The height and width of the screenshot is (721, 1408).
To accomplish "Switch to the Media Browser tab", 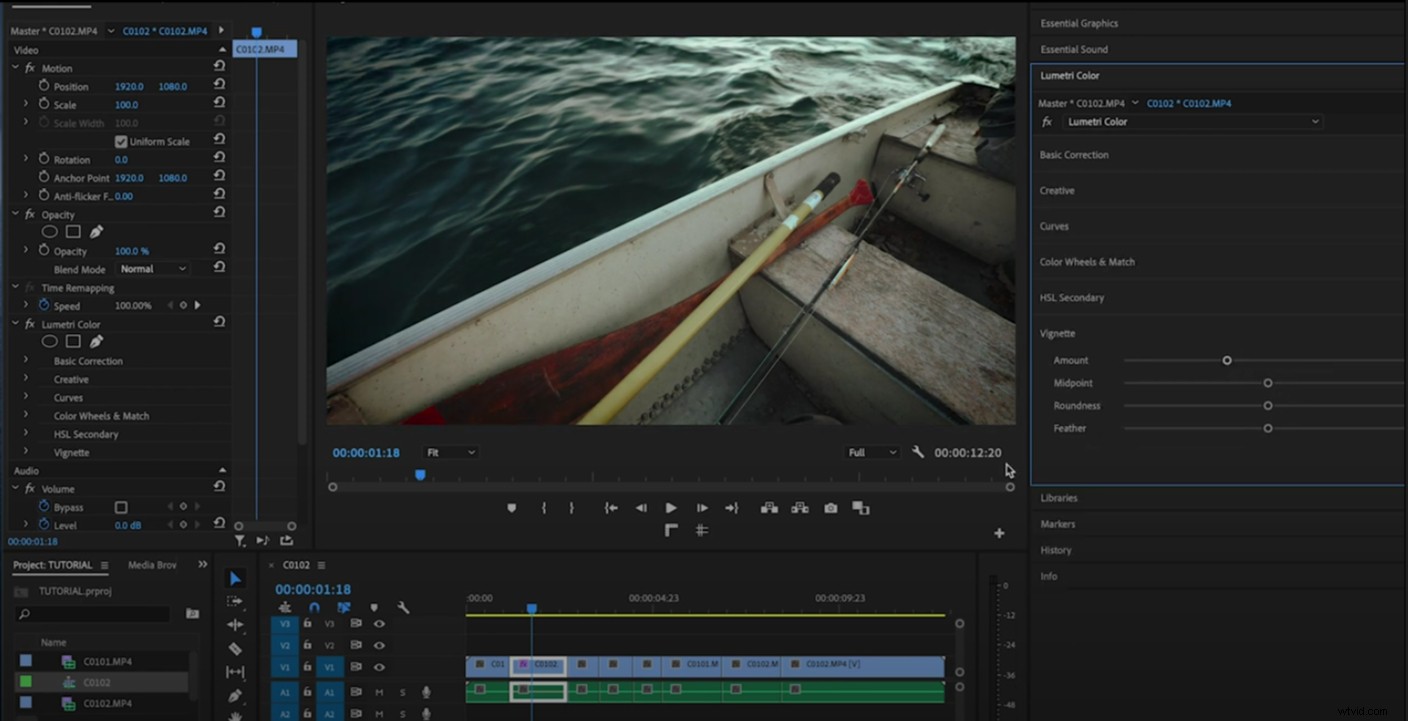I will pos(152,564).
